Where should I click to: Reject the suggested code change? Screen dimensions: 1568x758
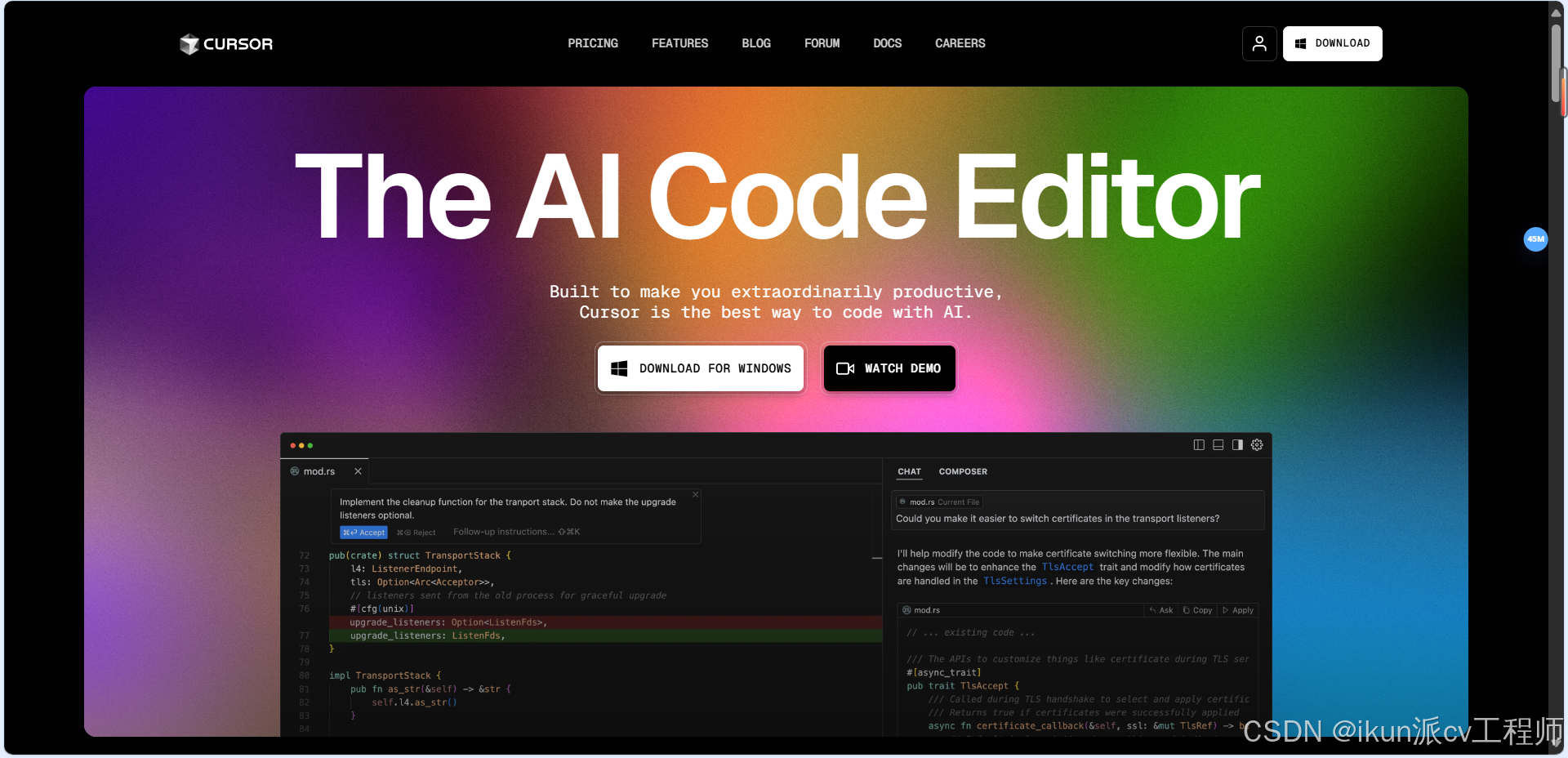pyautogui.click(x=416, y=533)
